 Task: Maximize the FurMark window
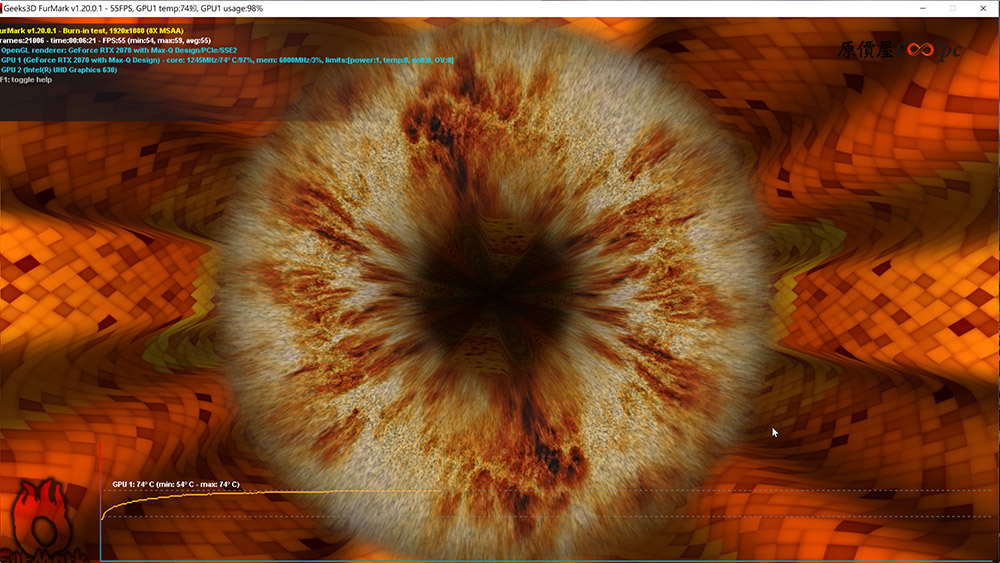click(x=953, y=8)
